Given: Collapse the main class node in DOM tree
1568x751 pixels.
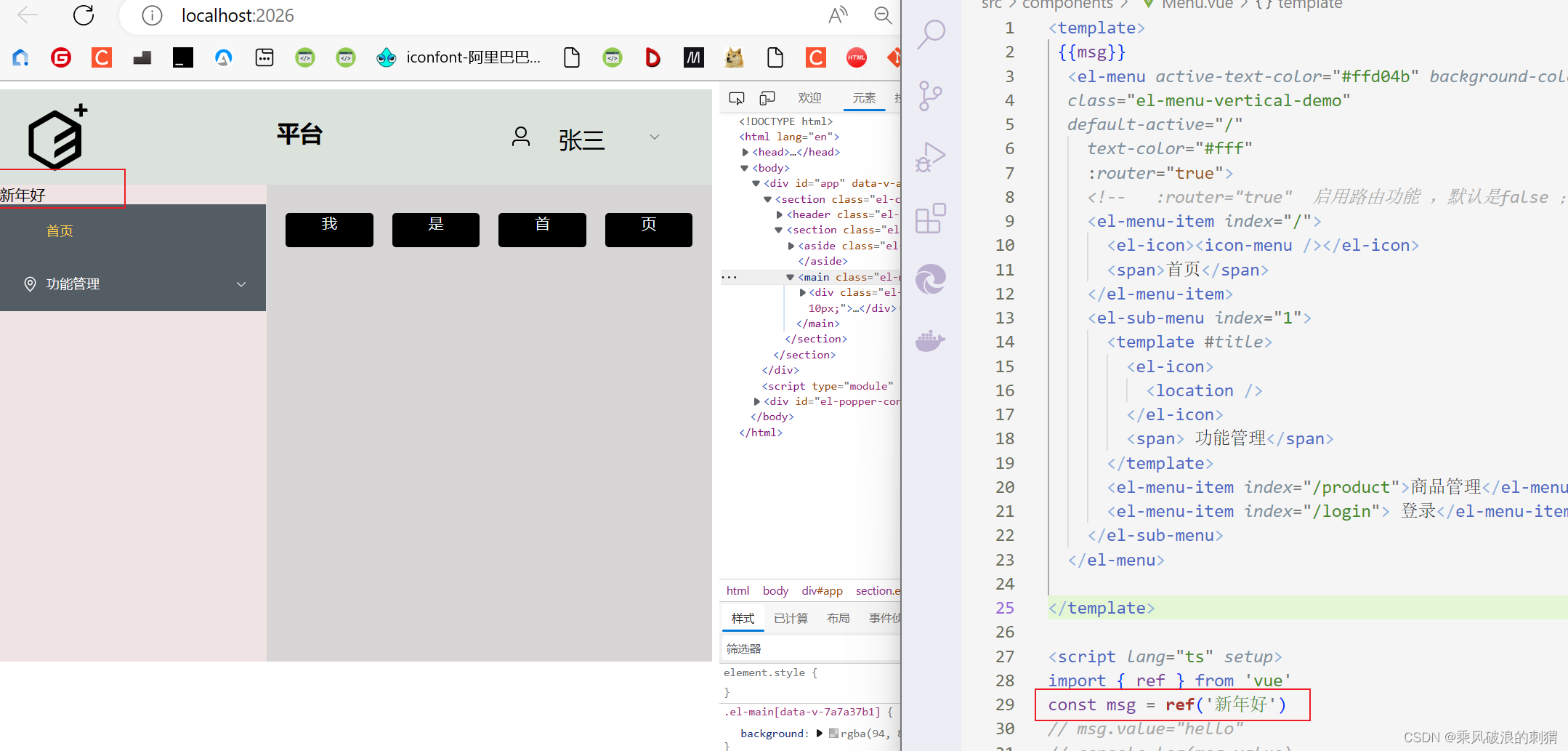Looking at the screenshot, I should pos(790,277).
